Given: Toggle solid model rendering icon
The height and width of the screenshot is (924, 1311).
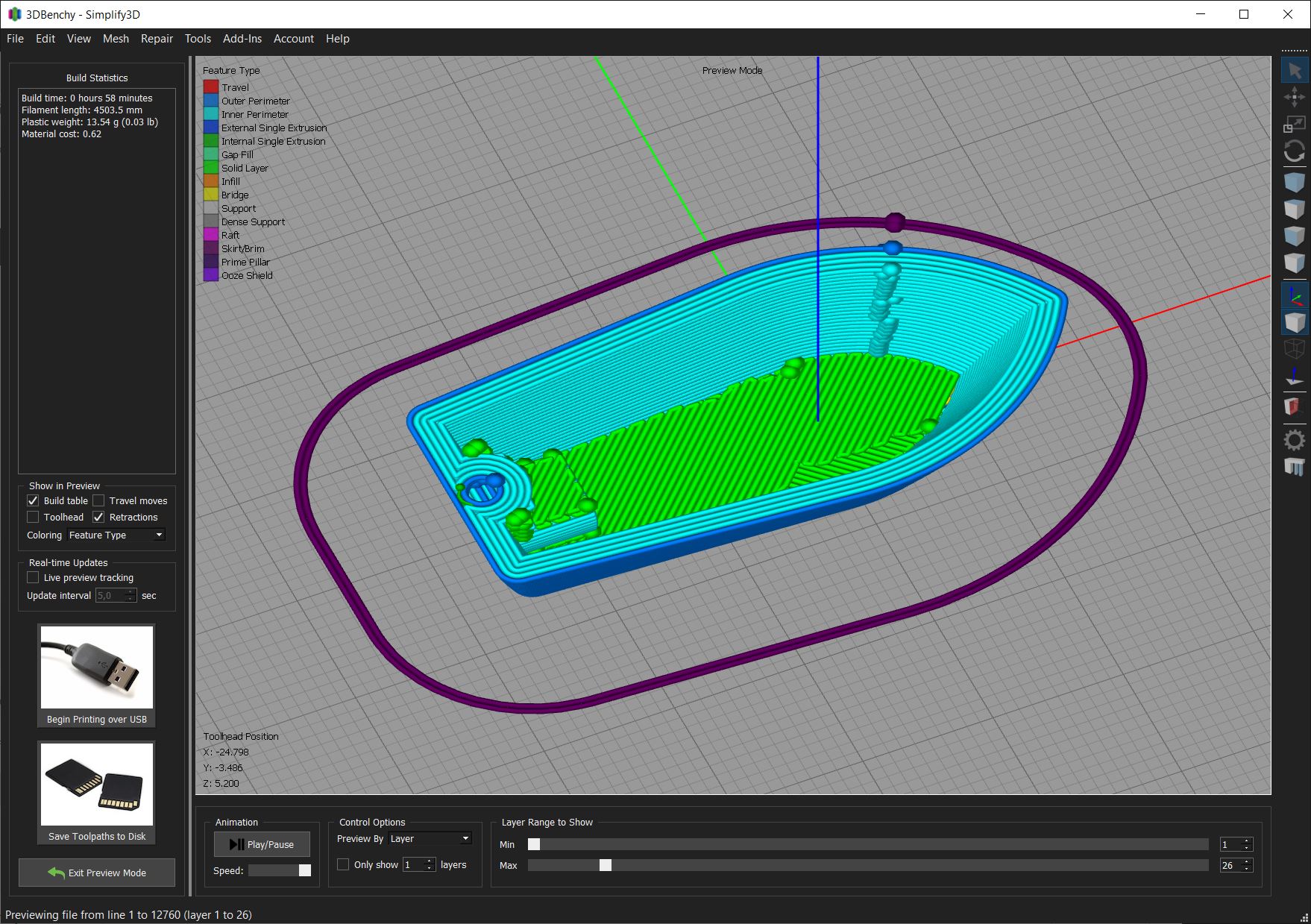Looking at the screenshot, I should point(1294,322).
